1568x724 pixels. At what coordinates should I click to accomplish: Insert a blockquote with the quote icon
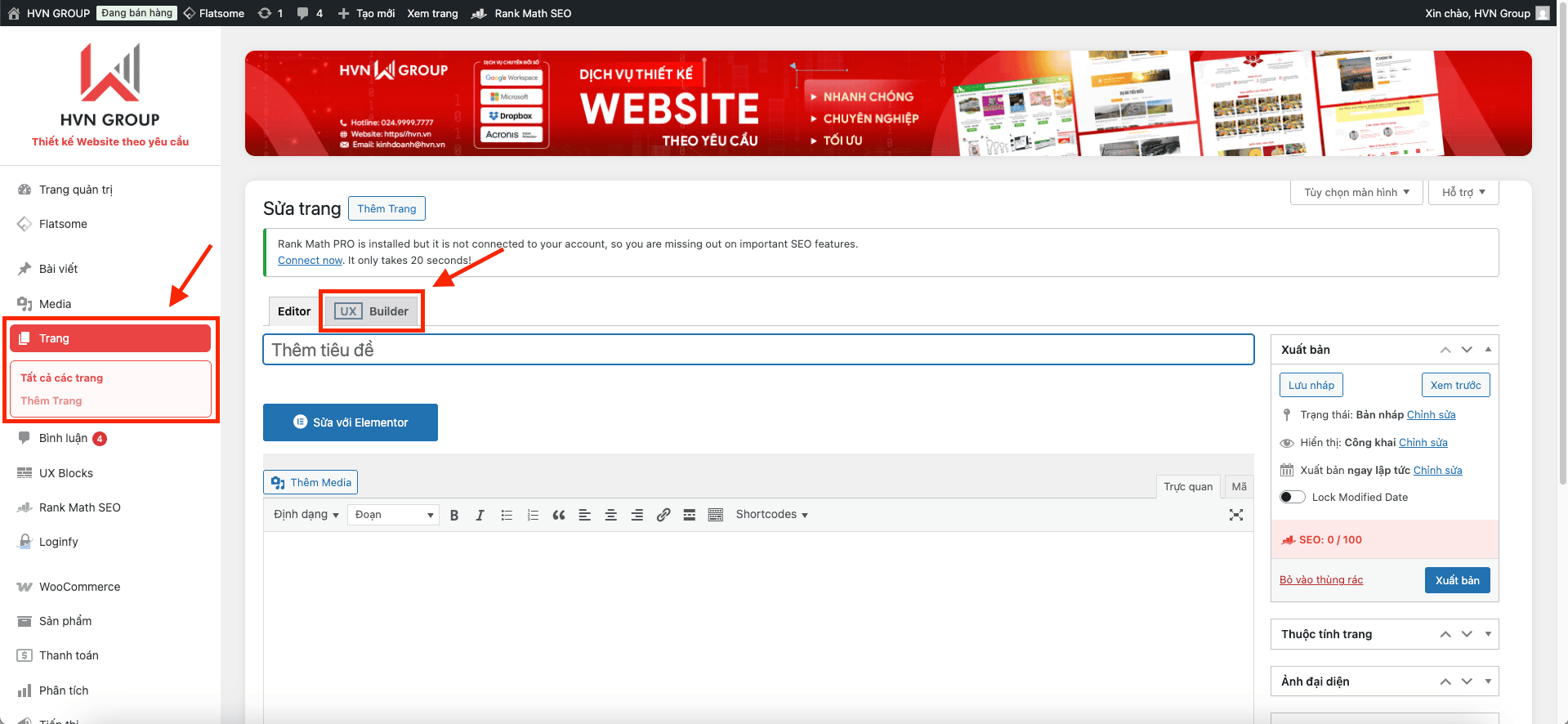559,515
